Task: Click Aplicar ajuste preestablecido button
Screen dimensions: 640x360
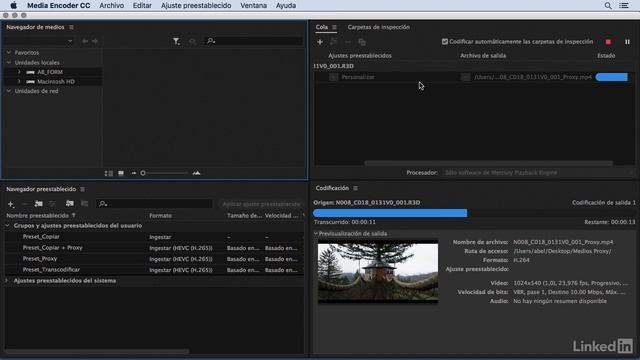Action: tap(261, 204)
